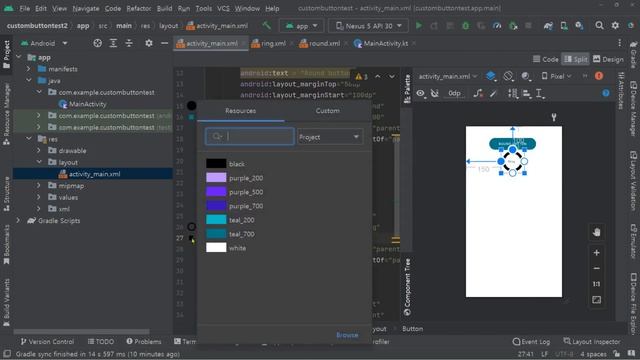This screenshot has height=360, width=640.
Task: Open the Project scope dropdown in color picker
Action: [329, 137]
